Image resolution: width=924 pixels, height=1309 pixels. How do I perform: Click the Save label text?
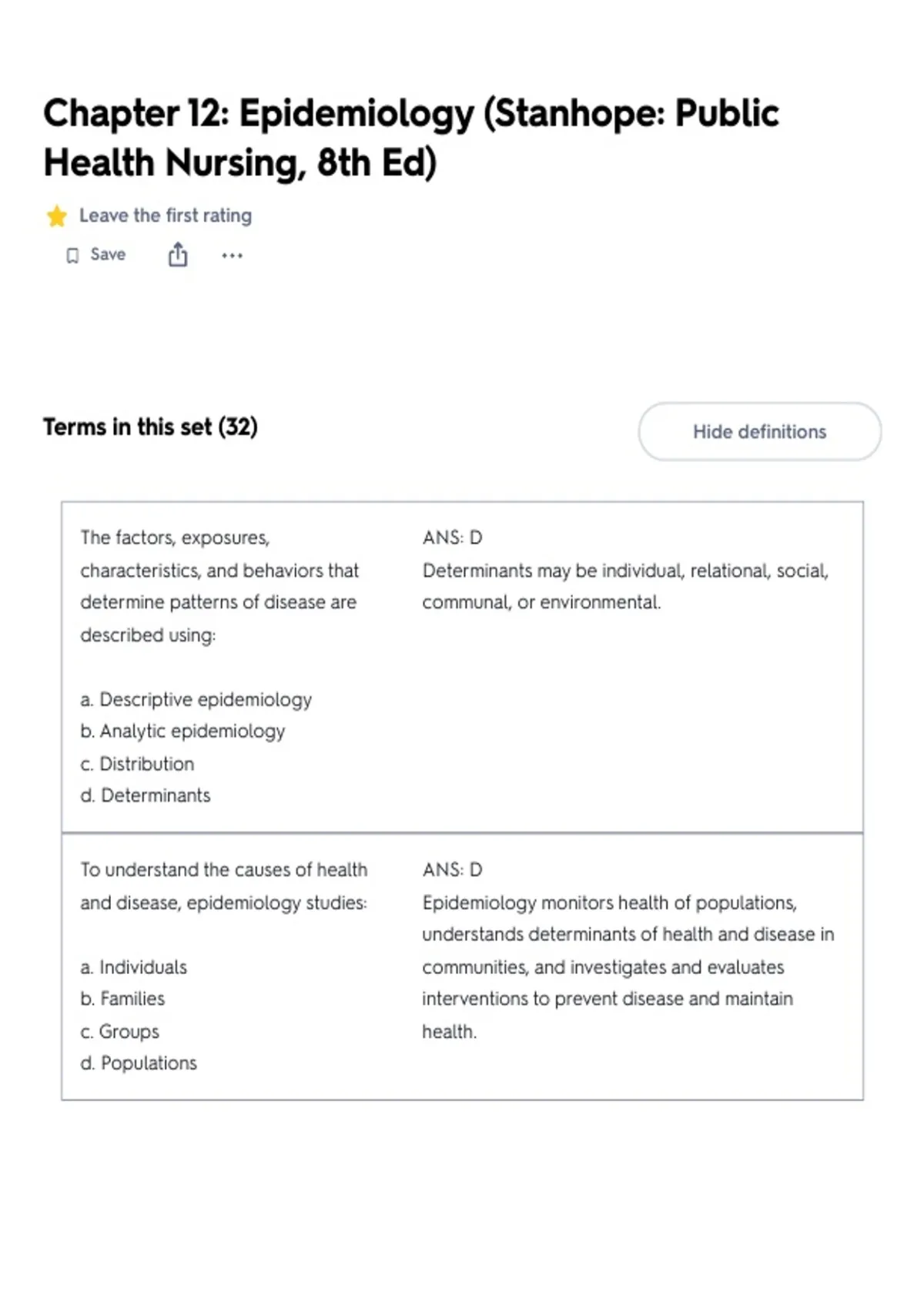(x=108, y=255)
